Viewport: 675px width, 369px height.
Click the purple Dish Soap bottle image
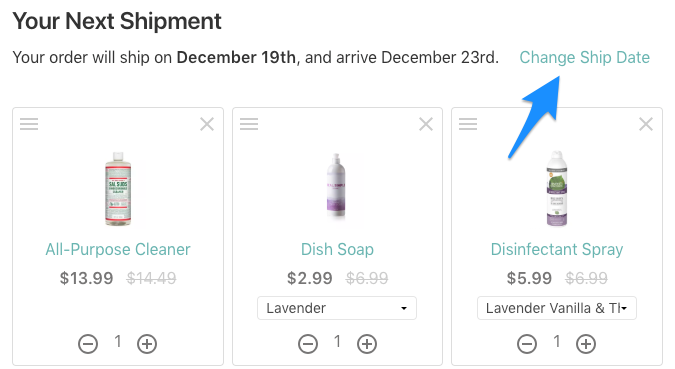[337, 186]
